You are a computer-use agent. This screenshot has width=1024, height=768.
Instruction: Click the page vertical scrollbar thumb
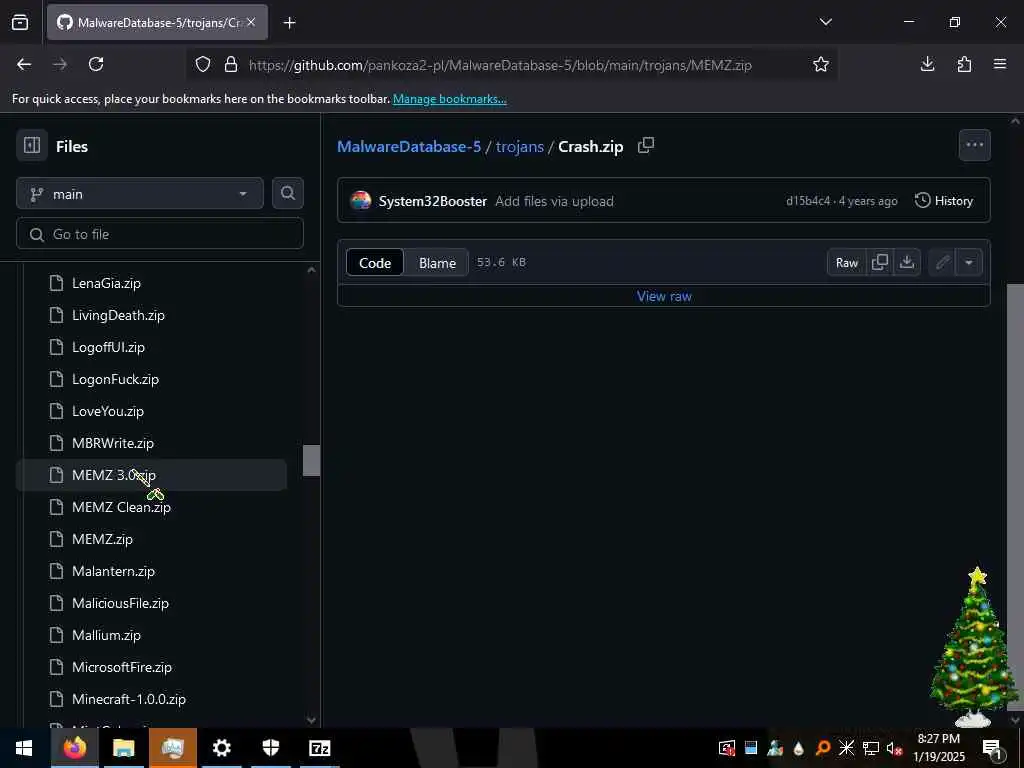point(1016,496)
